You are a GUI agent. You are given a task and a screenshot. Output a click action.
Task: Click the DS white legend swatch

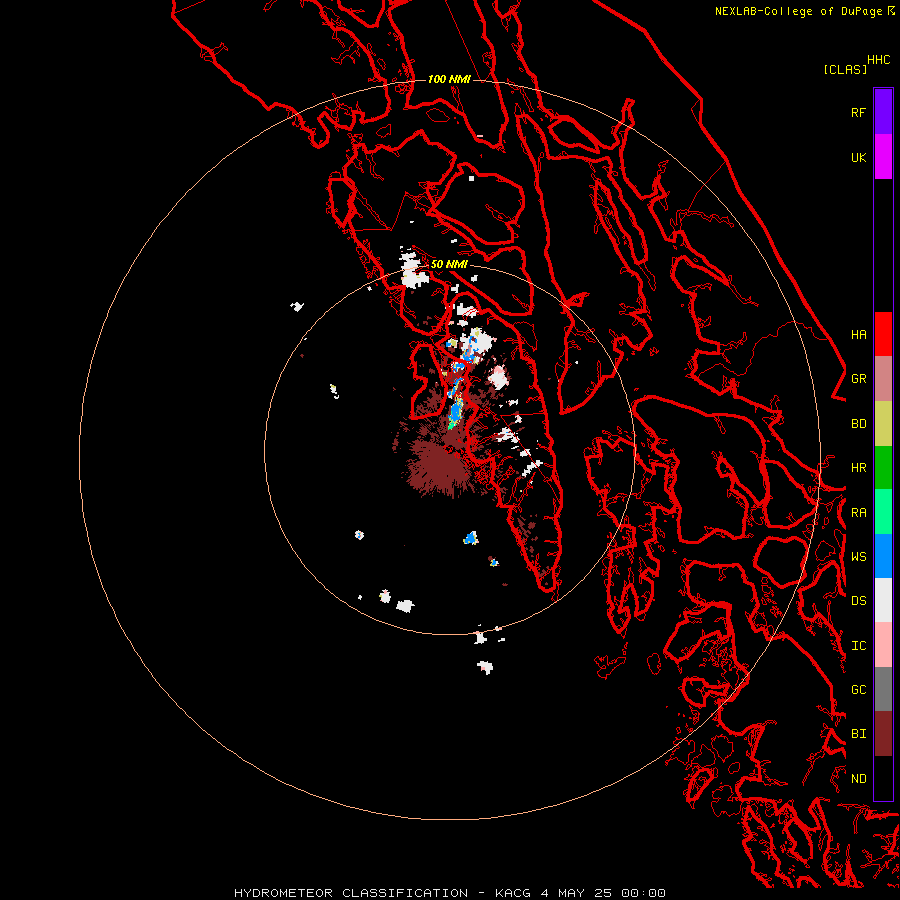point(883,600)
